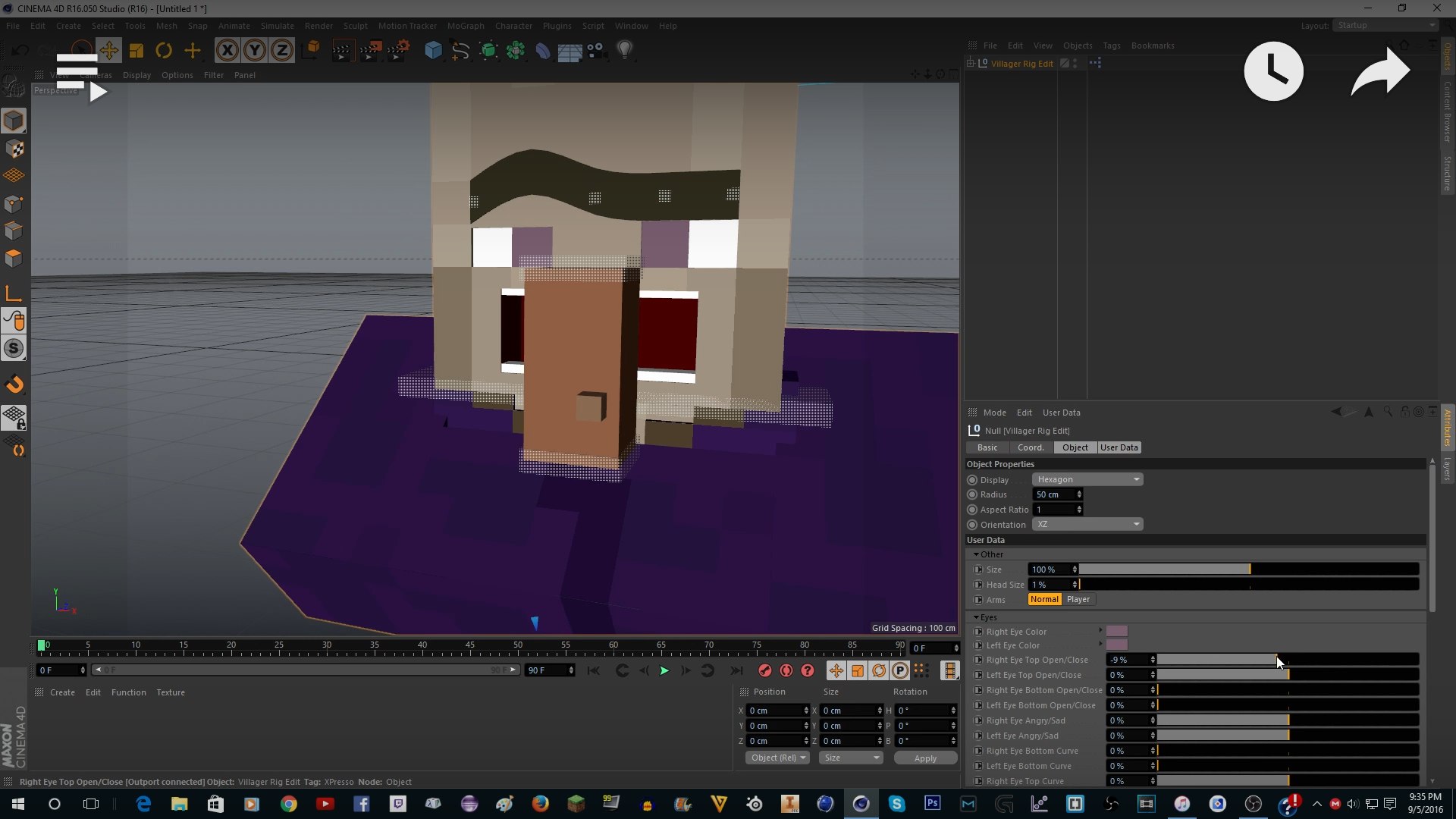1456x819 pixels.
Task: Click the Position X input field
Action: [x=774, y=711]
